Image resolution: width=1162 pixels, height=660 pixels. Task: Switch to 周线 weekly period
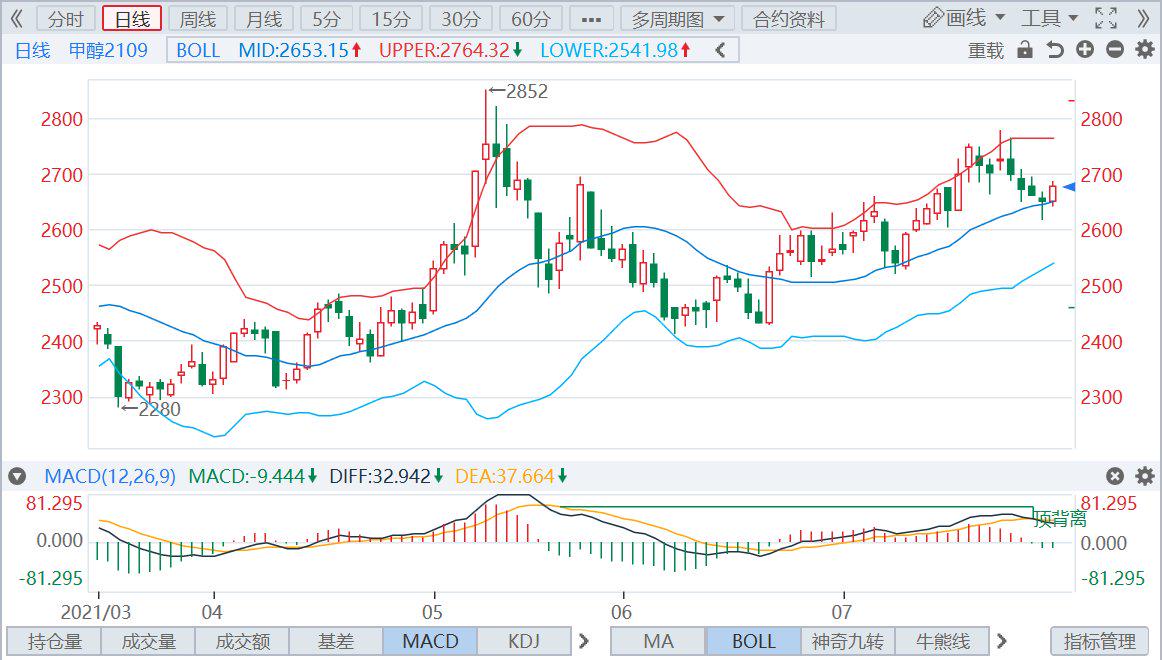196,18
